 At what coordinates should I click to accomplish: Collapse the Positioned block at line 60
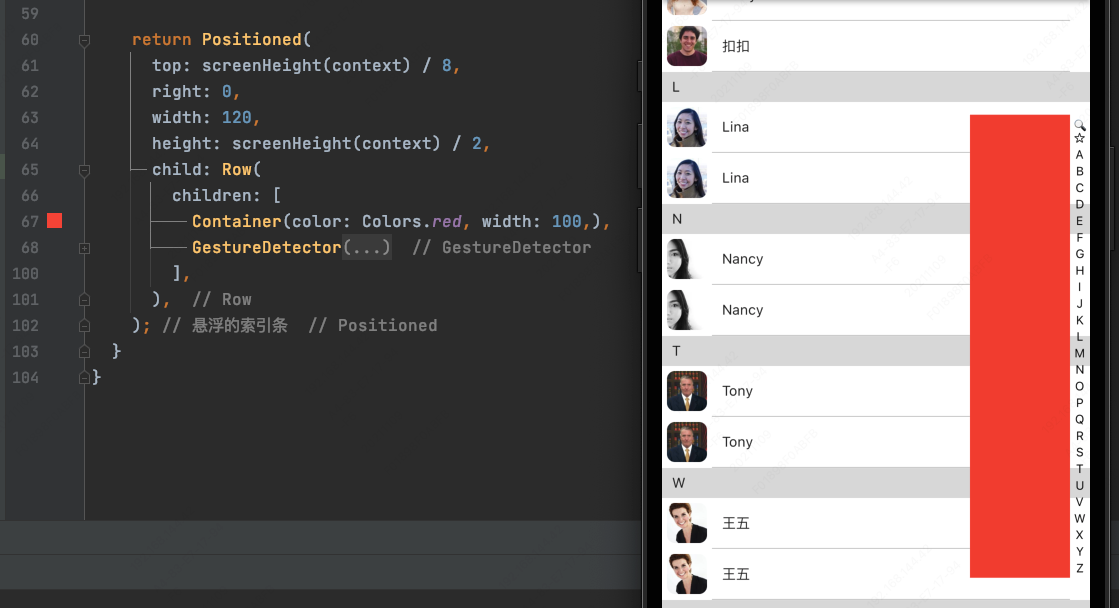[84, 40]
